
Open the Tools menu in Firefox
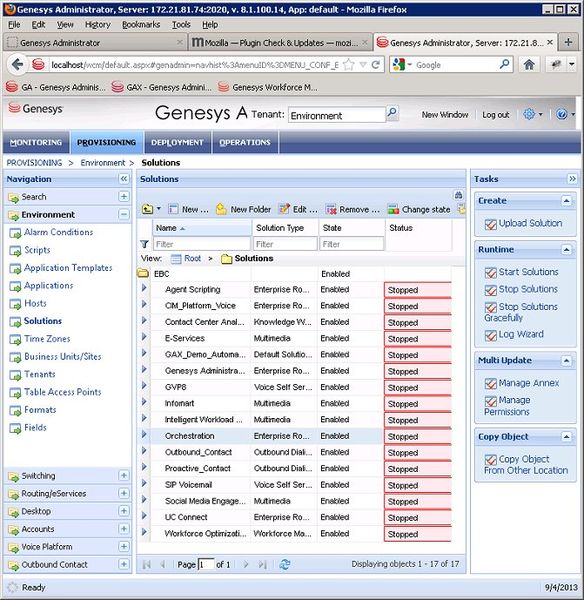(181, 24)
